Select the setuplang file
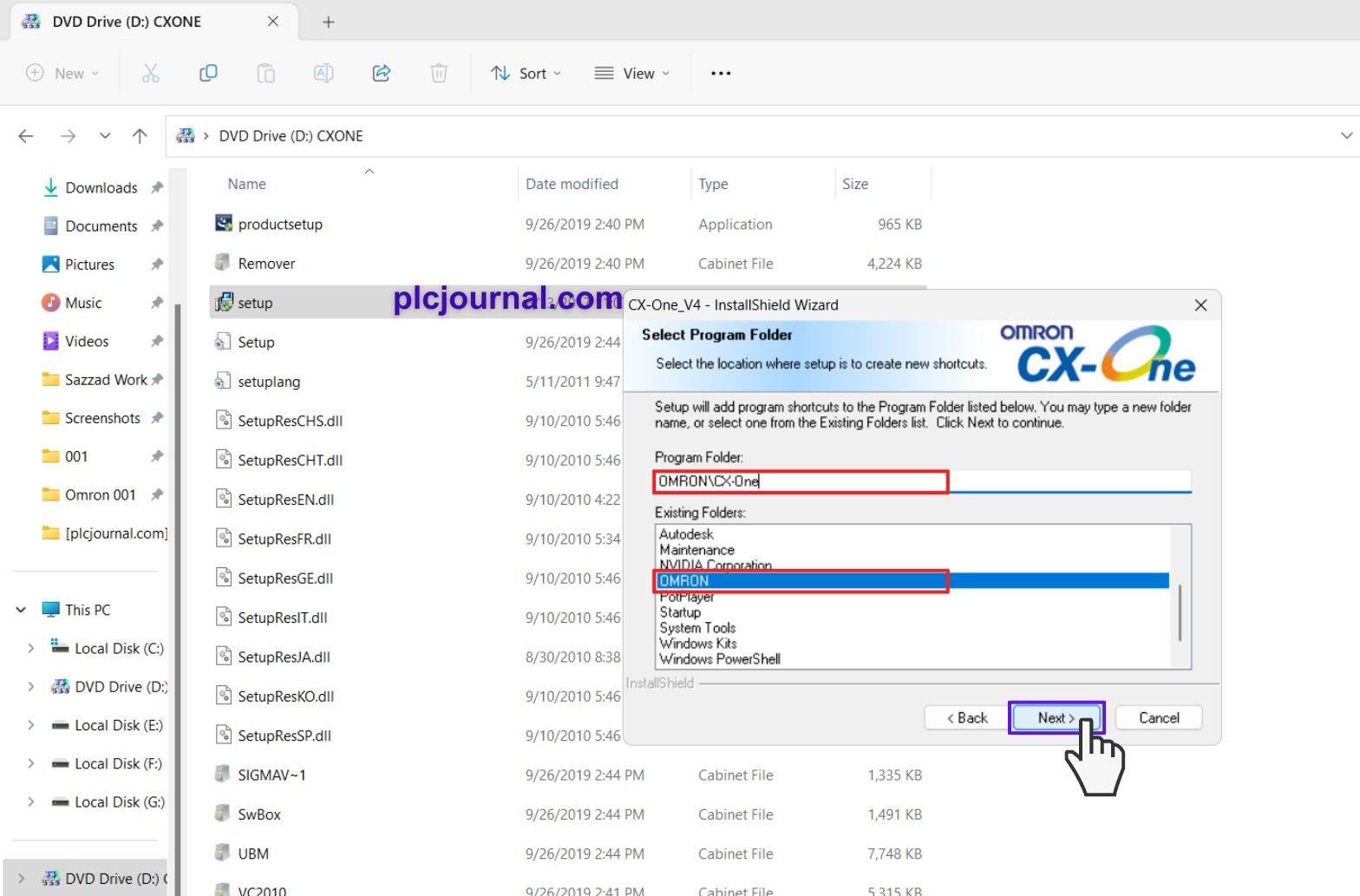The height and width of the screenshot is (896, 1360). pos(269,382)
